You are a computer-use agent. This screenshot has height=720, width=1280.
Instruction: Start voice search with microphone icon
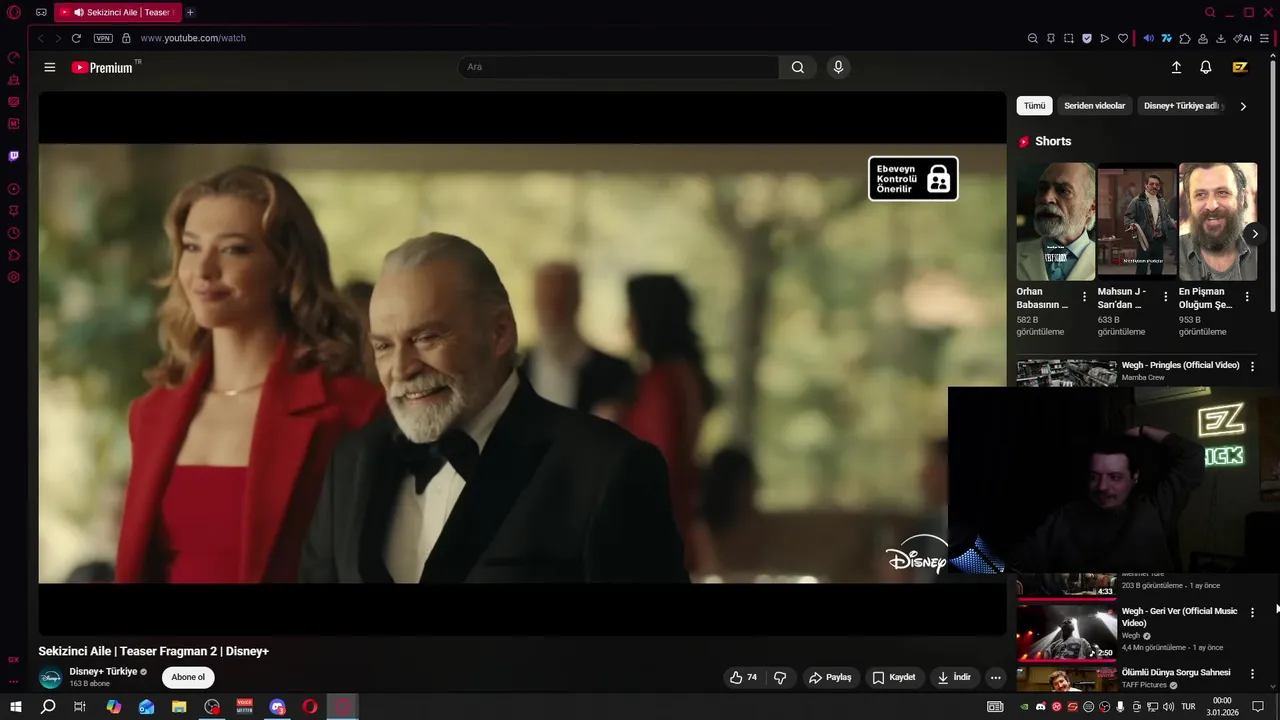click(x=838, y=67)
